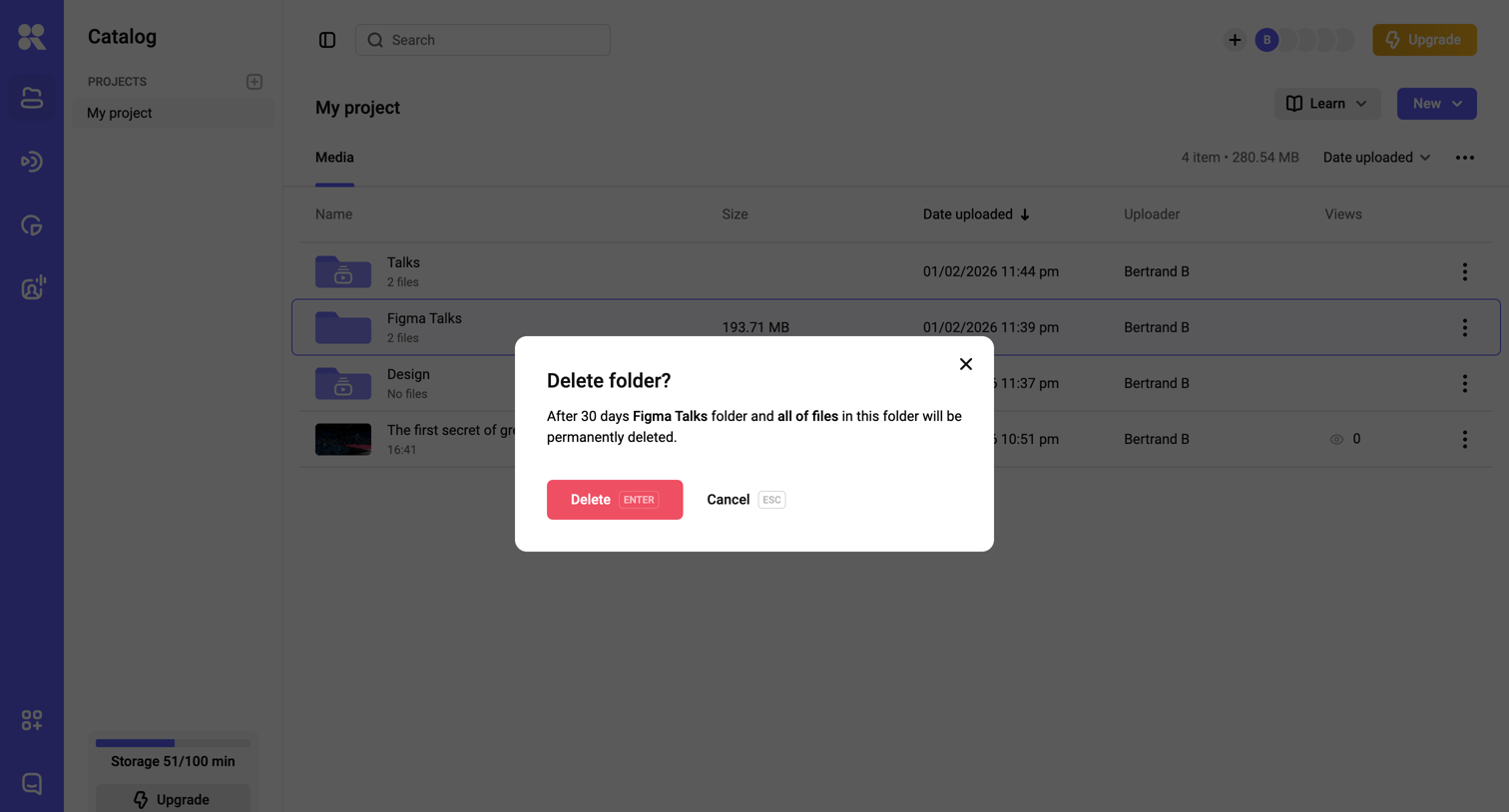The height and width of the screenshot is (812, 1509).
Task: Click the Storage 51/100 min label
Action: (x=173, y=761)
